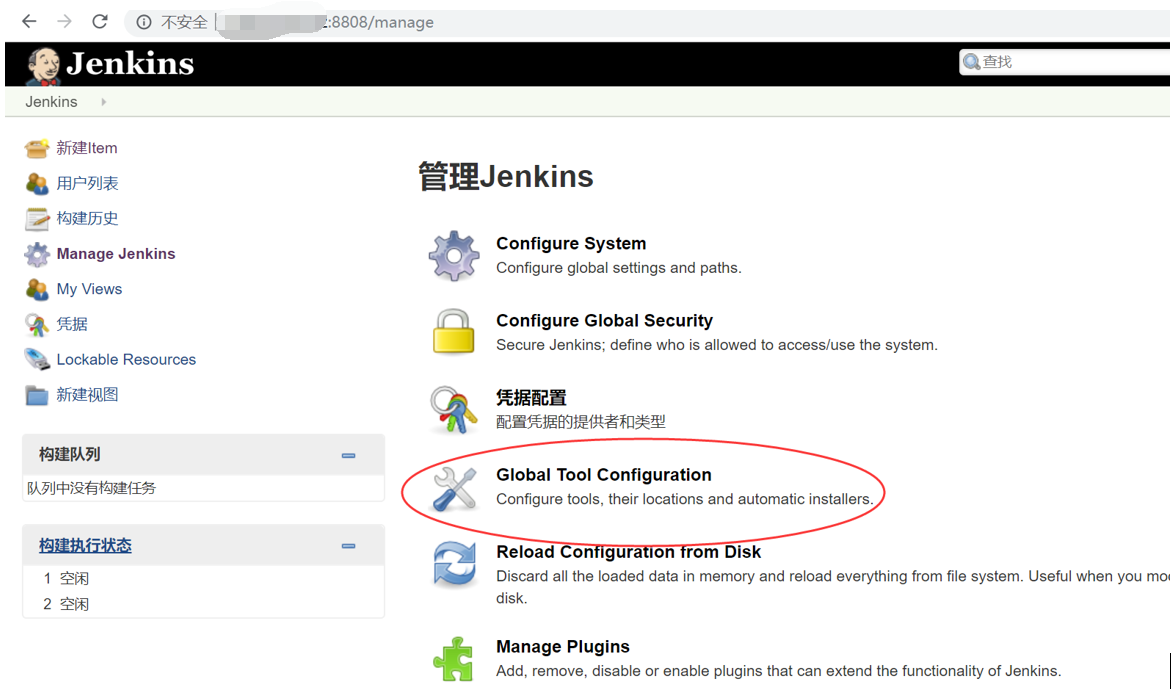Click the Jenkins breadcrumb link
Image resolution: width=1174 pixels, height=689 pixels.
[x=51, y=102]
